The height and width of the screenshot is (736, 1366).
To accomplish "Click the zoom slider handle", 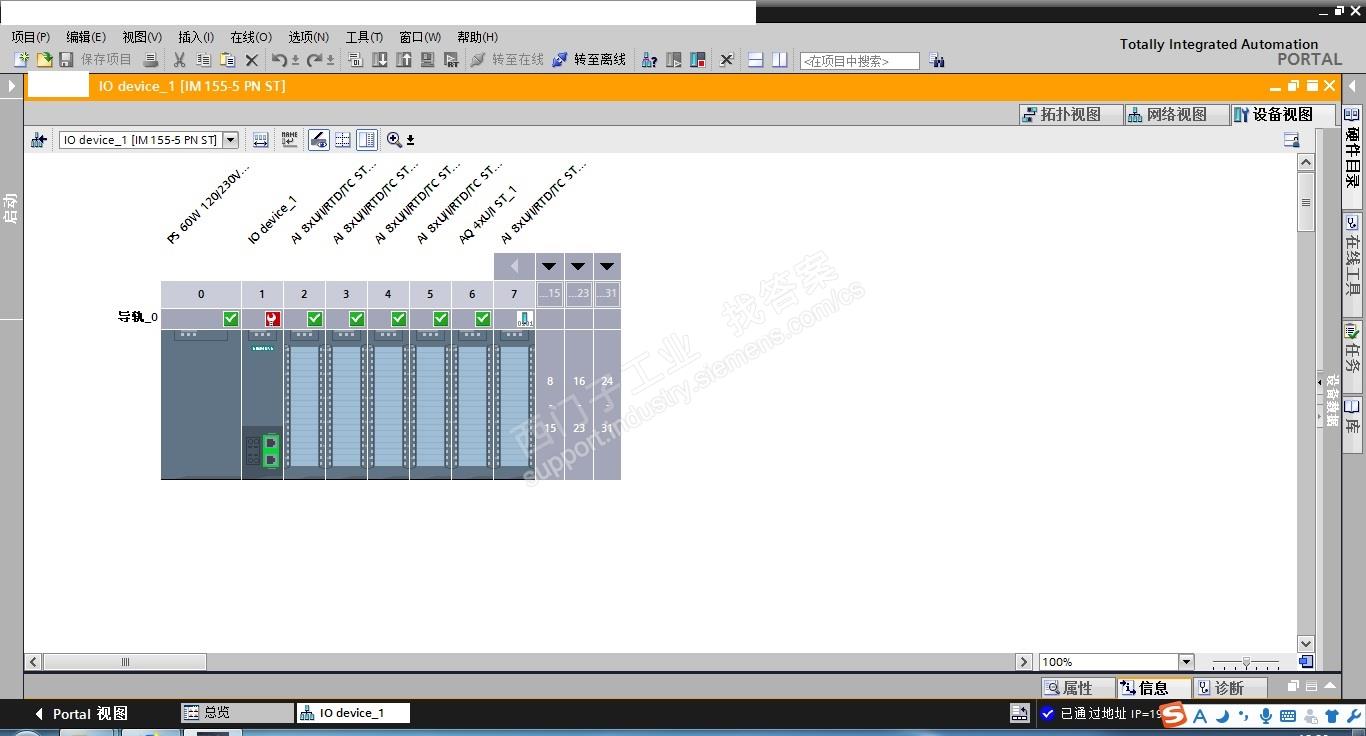I will pos(1246,662).
